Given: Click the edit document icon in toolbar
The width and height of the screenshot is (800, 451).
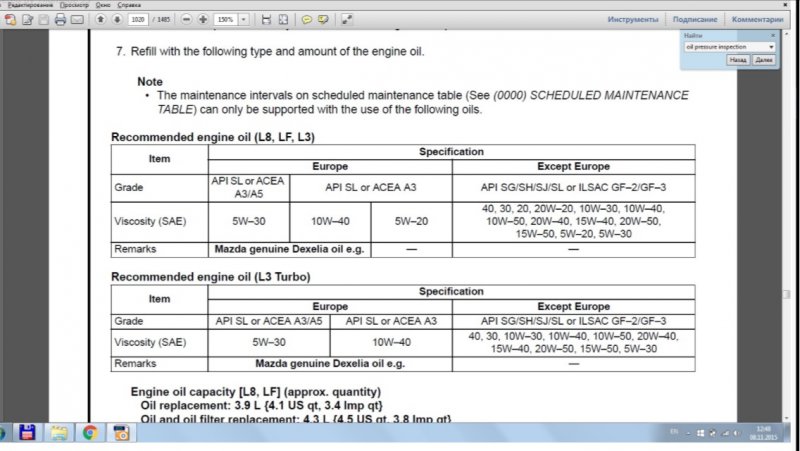Looking at the screenshot, I should tap(27, 19).
